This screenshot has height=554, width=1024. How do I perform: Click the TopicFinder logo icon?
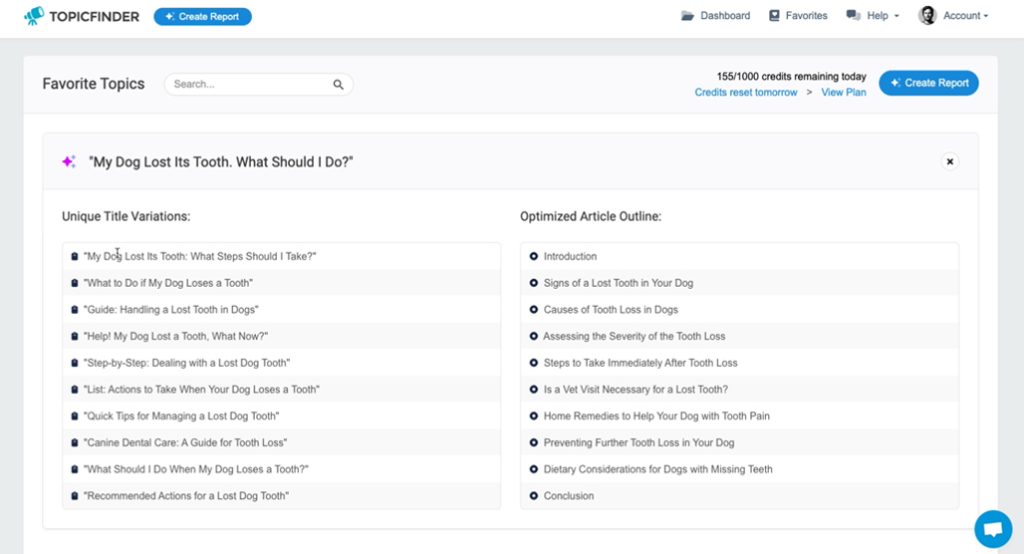pyautogui.click(x=34, y=16)
